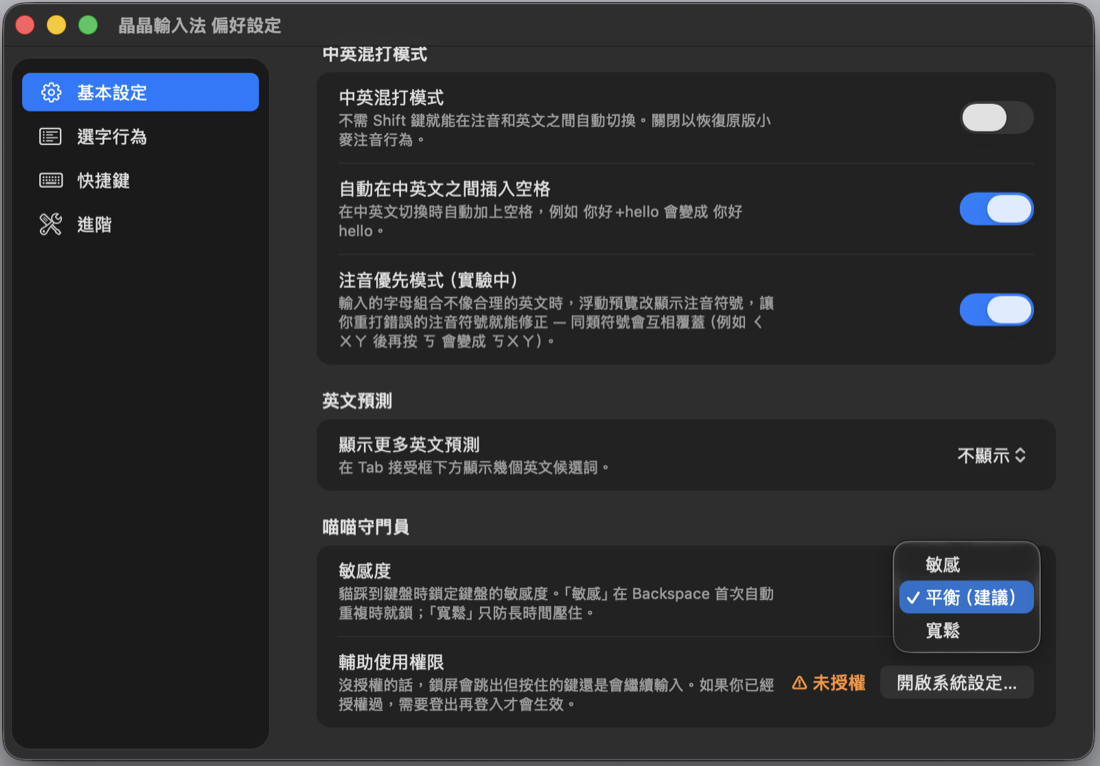The width and height of the screenshot is (1100, 766).
Task: Click the yellow minimize window button
Action: coord(56,25)
